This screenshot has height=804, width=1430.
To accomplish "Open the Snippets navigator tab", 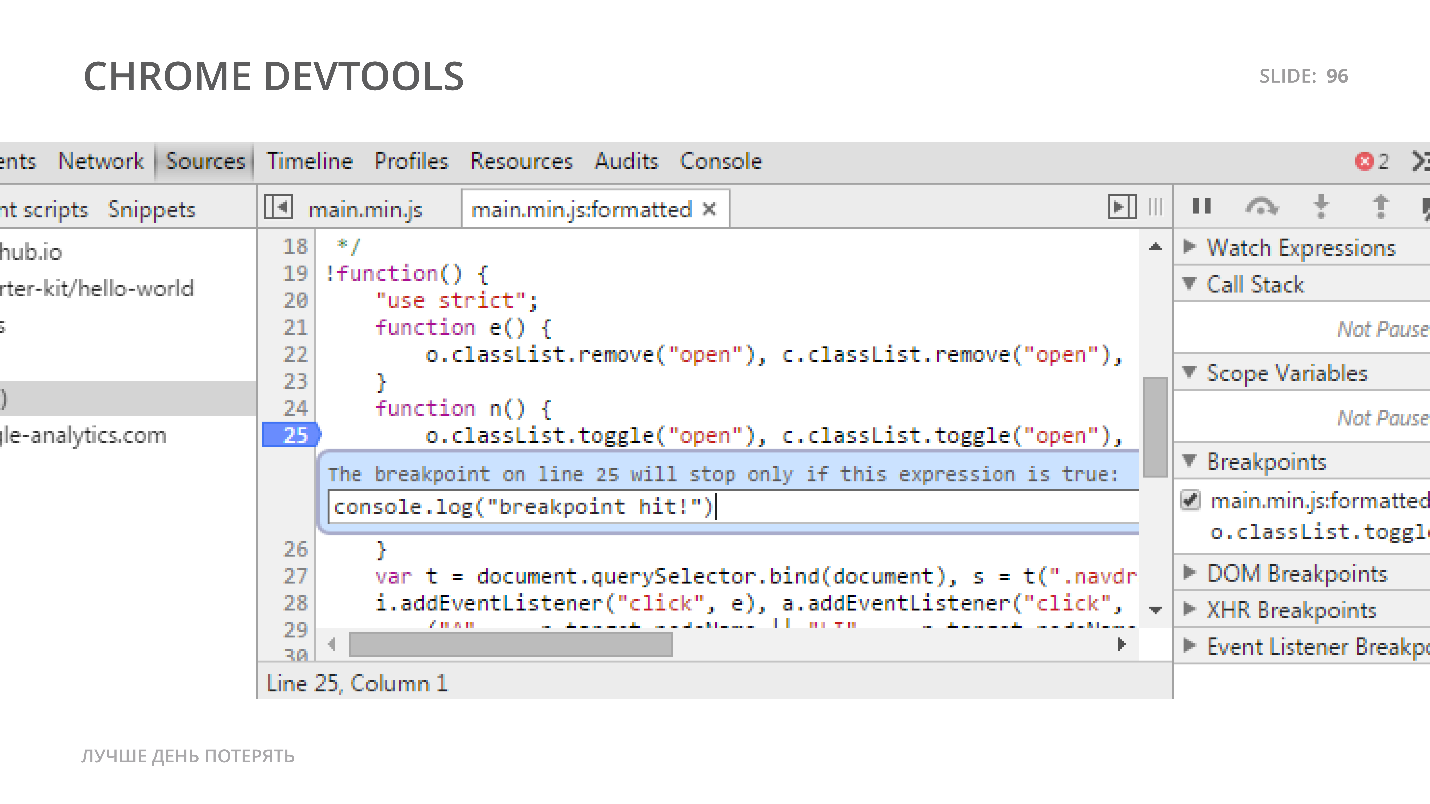I will tap(152, 209).
